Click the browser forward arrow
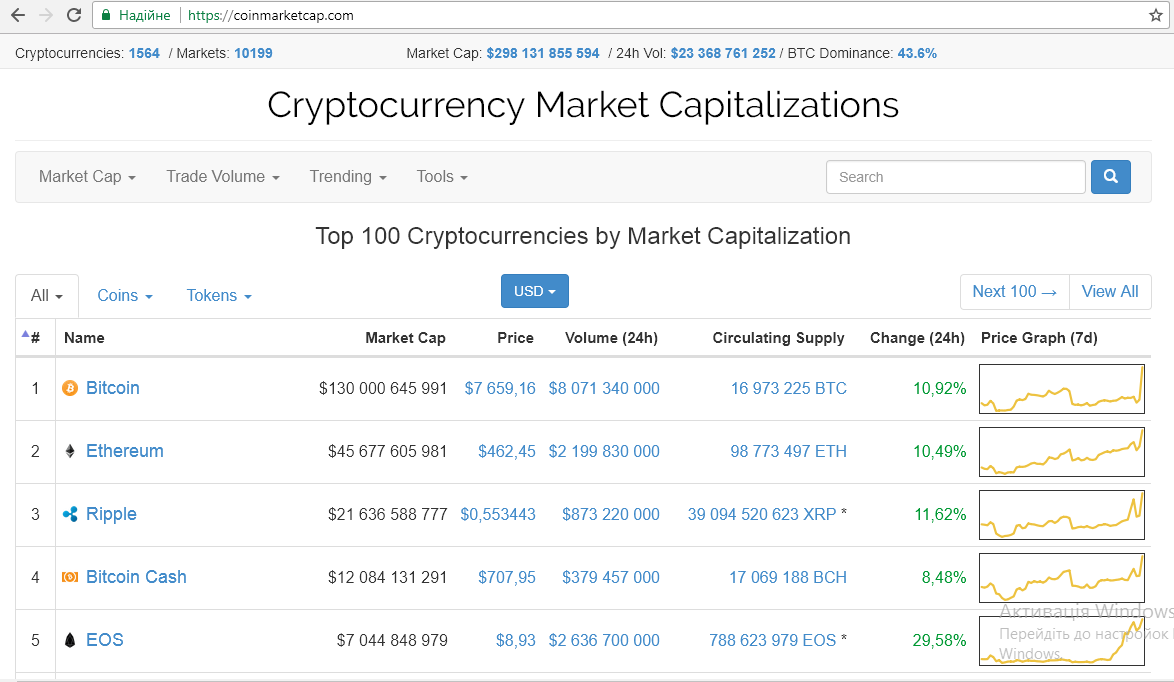Viewport: 1174px width, 682px height. pyautogui.click(x=46, y=15)
